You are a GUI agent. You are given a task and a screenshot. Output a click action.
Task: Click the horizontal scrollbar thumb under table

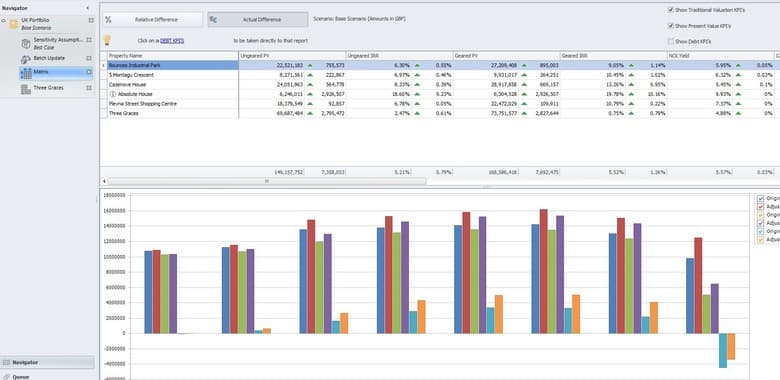coord(267,182)
